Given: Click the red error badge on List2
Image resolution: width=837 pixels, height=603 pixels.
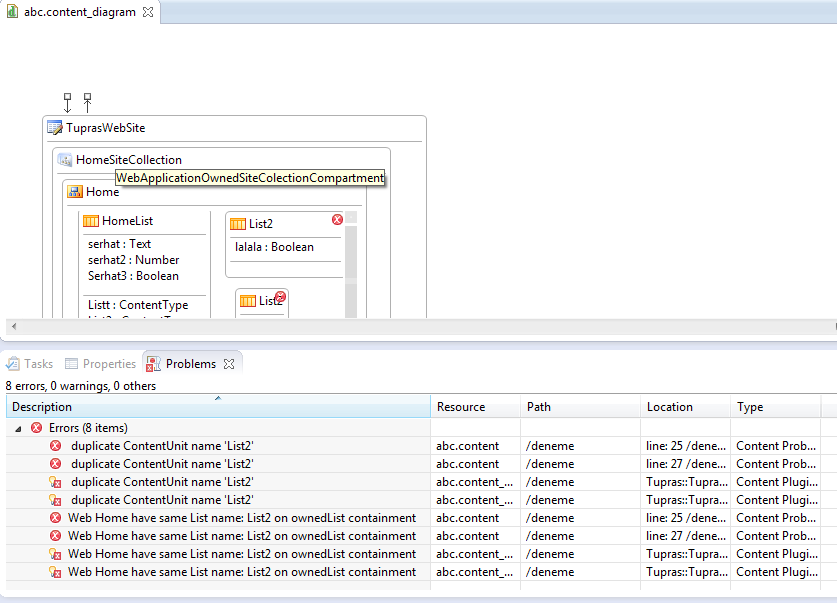Looking at the screenshot, I should click(337, 219).
